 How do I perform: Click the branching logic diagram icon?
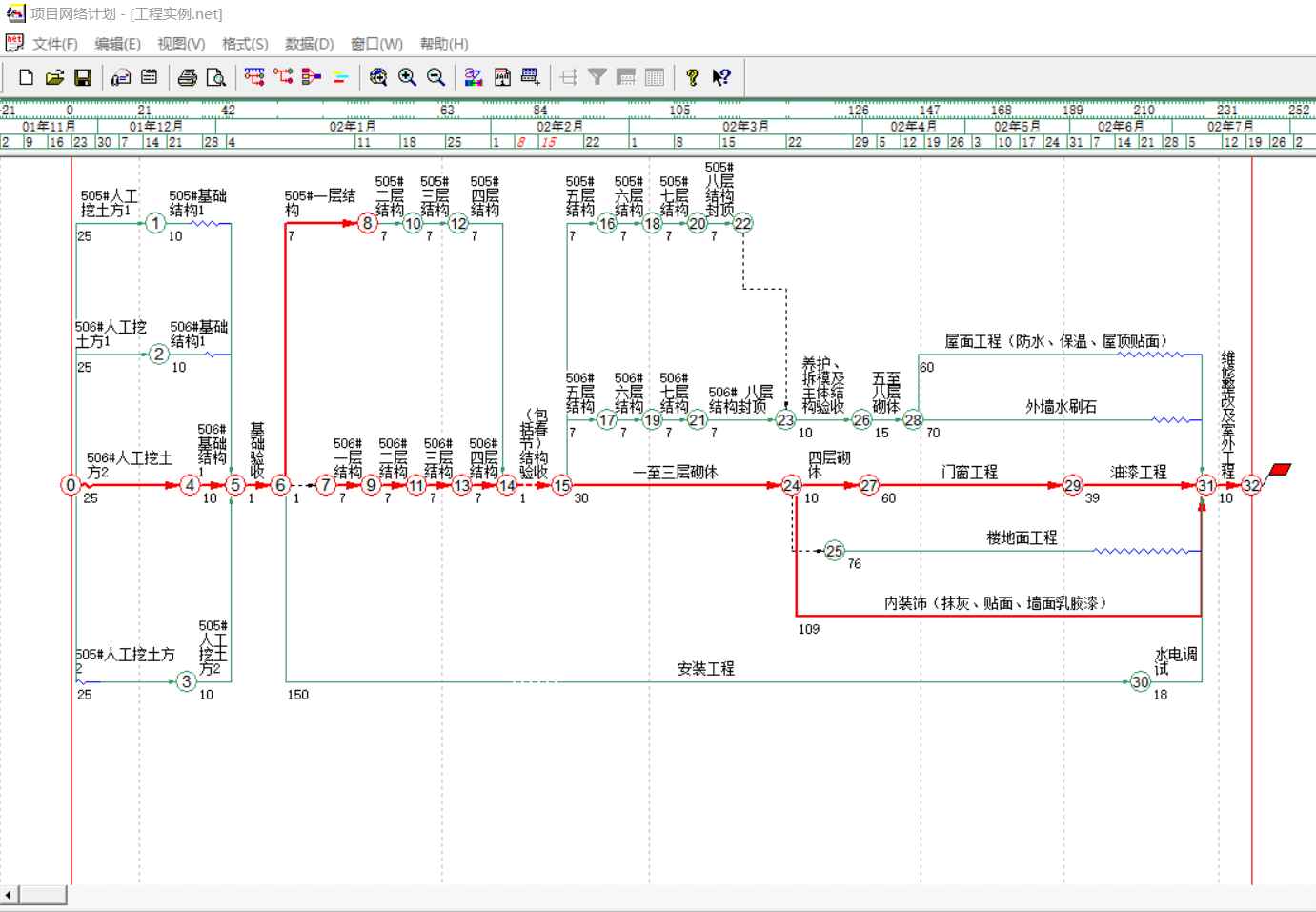[x=312, y=77]
